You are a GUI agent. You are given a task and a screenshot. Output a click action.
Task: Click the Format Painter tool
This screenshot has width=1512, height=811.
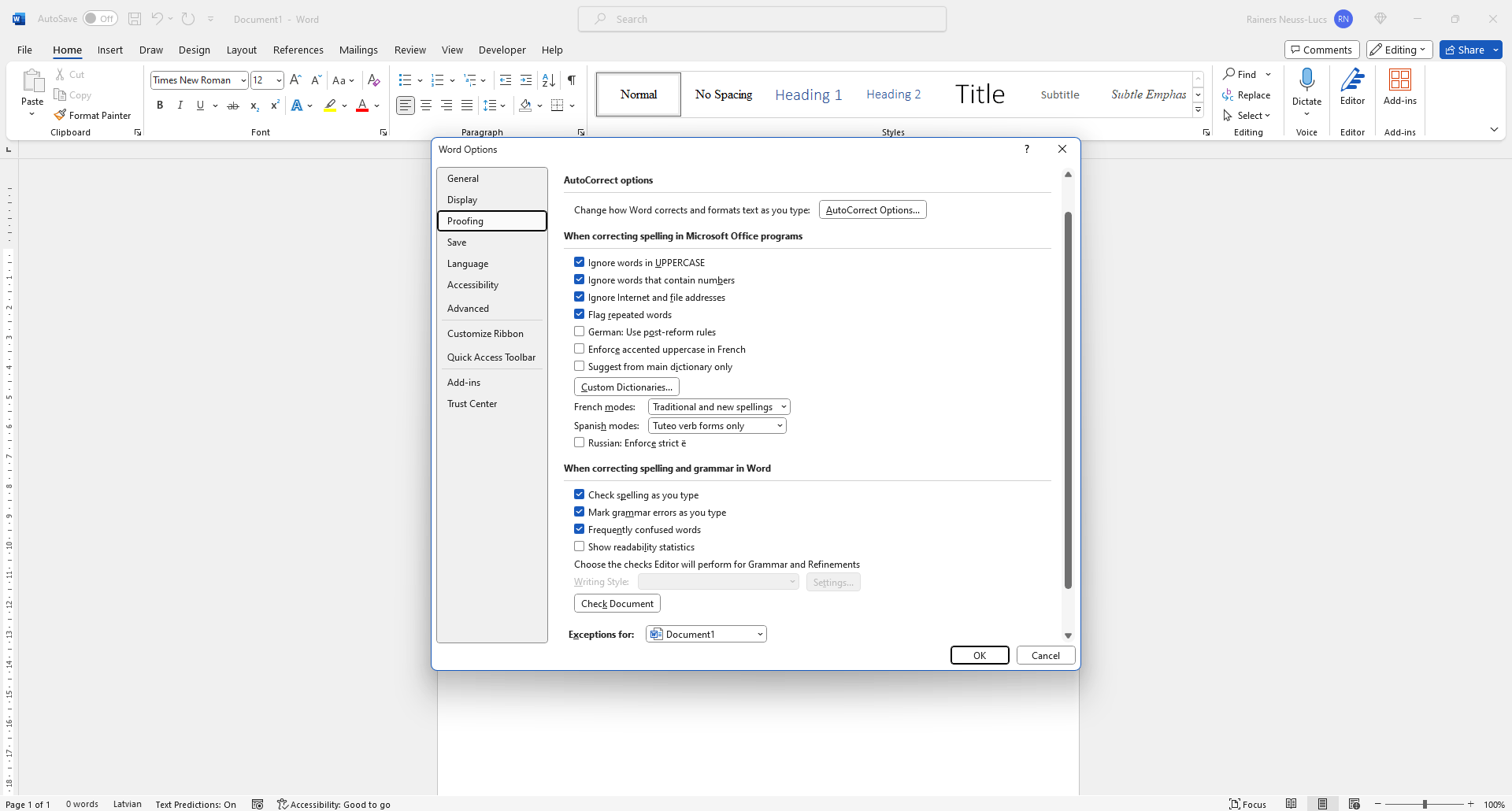(x=93, y=115)
